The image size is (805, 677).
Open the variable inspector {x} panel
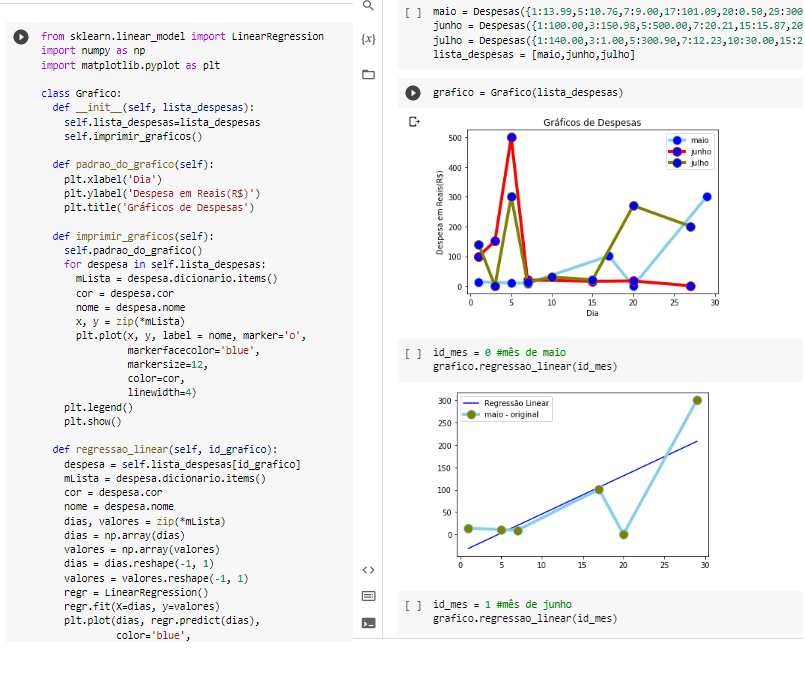tap(369, 38)
